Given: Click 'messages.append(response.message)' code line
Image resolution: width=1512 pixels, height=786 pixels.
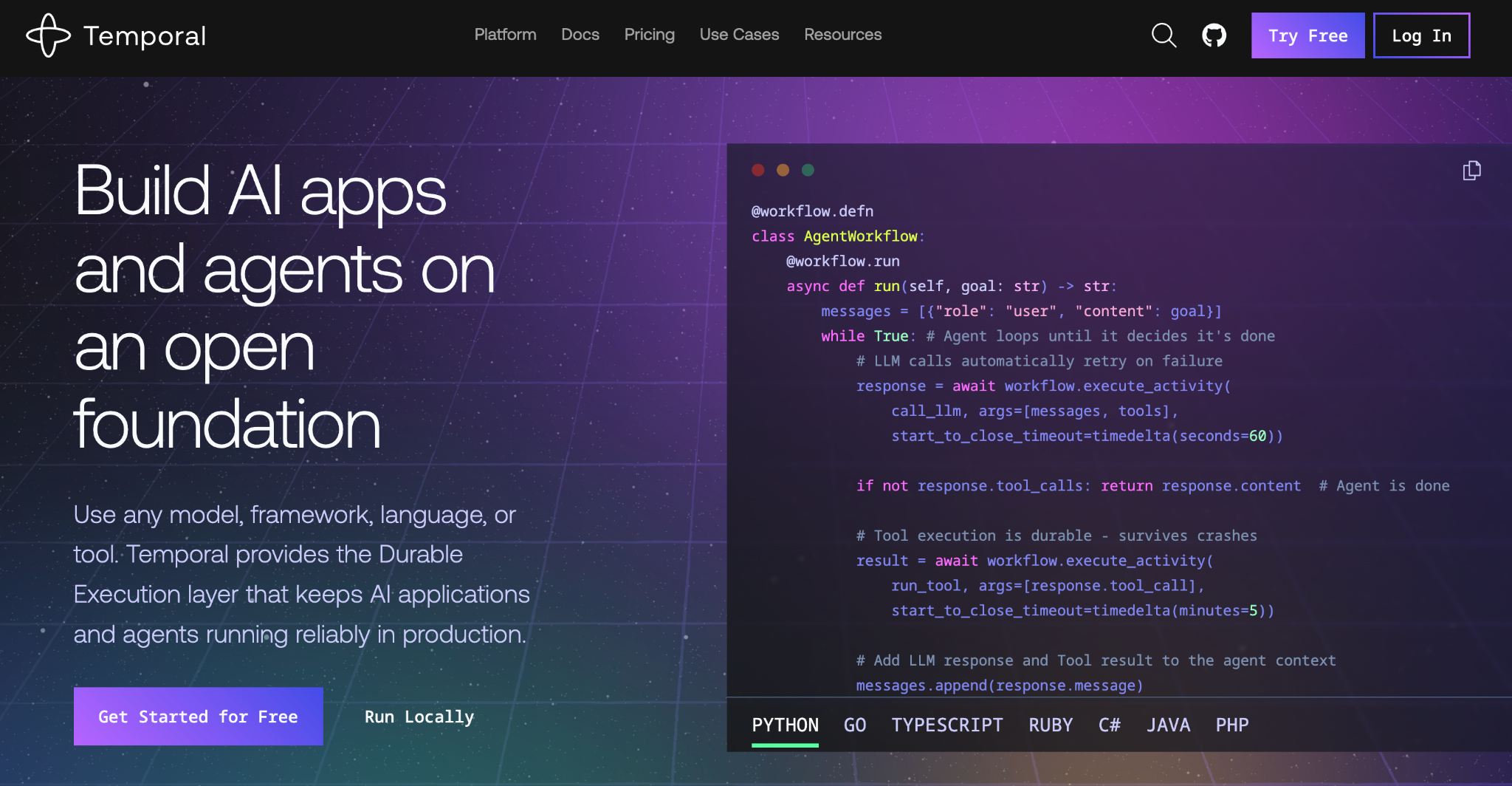Looking at the screenshot, I should 1000,686.
